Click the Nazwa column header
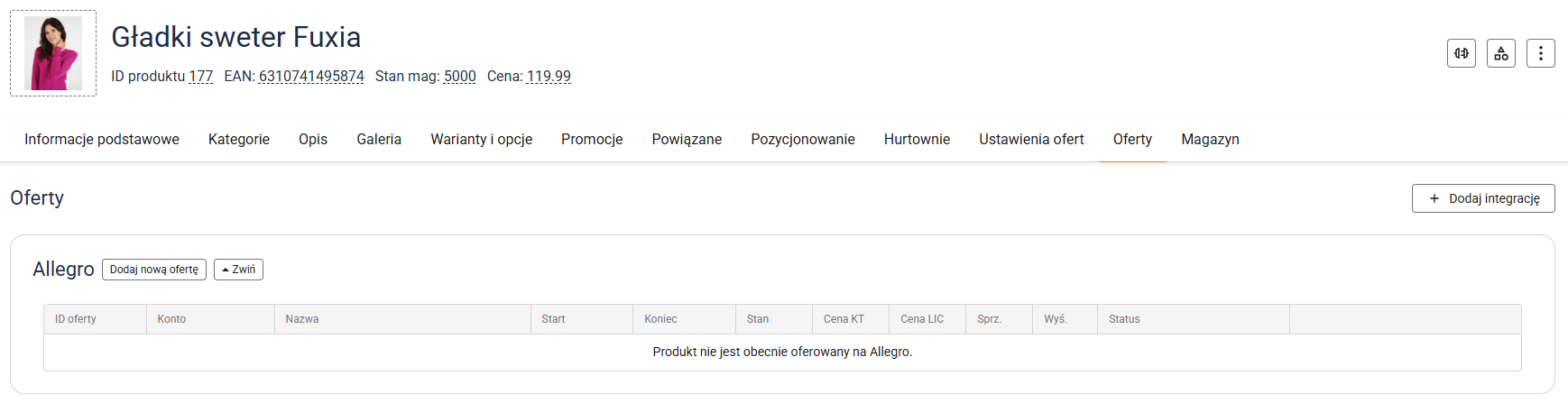Viewport: 1568px width, 403px height. tap(302, 319)
